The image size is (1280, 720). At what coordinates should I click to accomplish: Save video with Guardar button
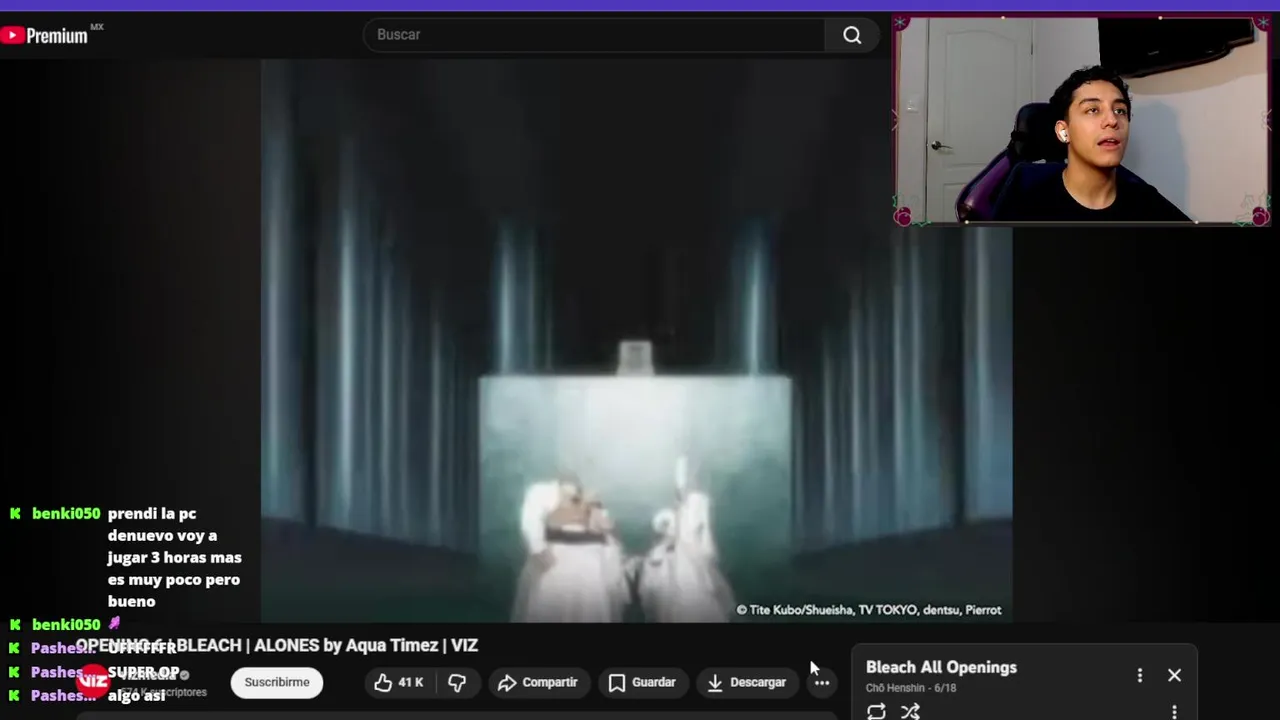(x=643, y=682)
